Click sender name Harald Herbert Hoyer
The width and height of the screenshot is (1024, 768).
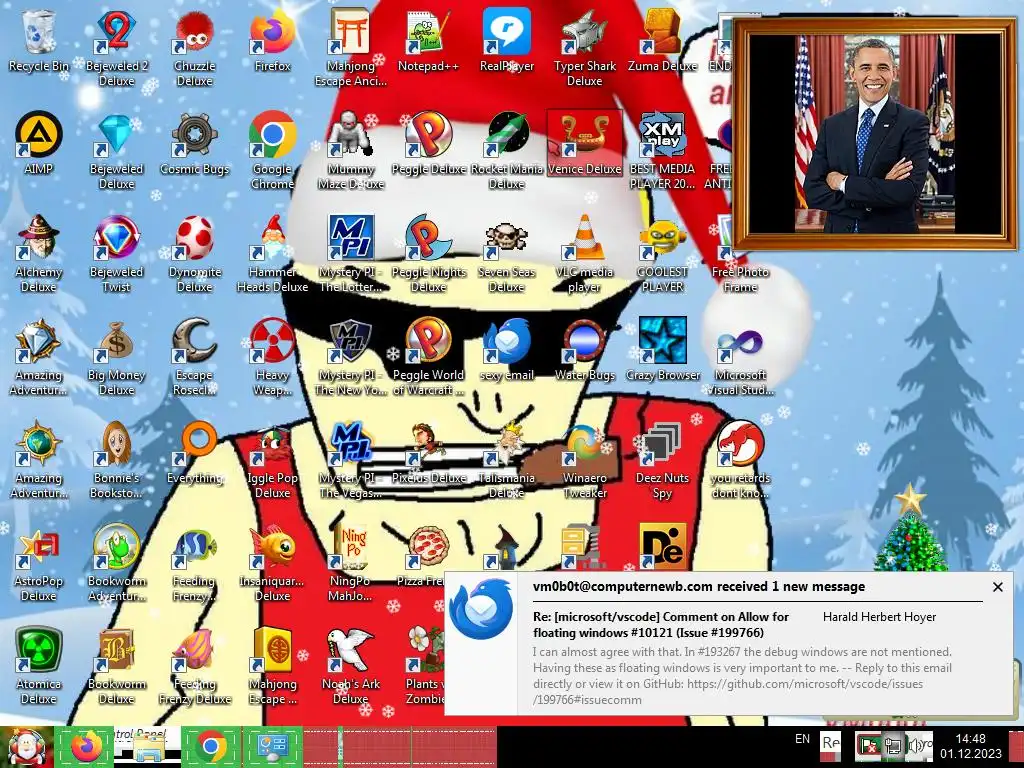pos(879,616)
